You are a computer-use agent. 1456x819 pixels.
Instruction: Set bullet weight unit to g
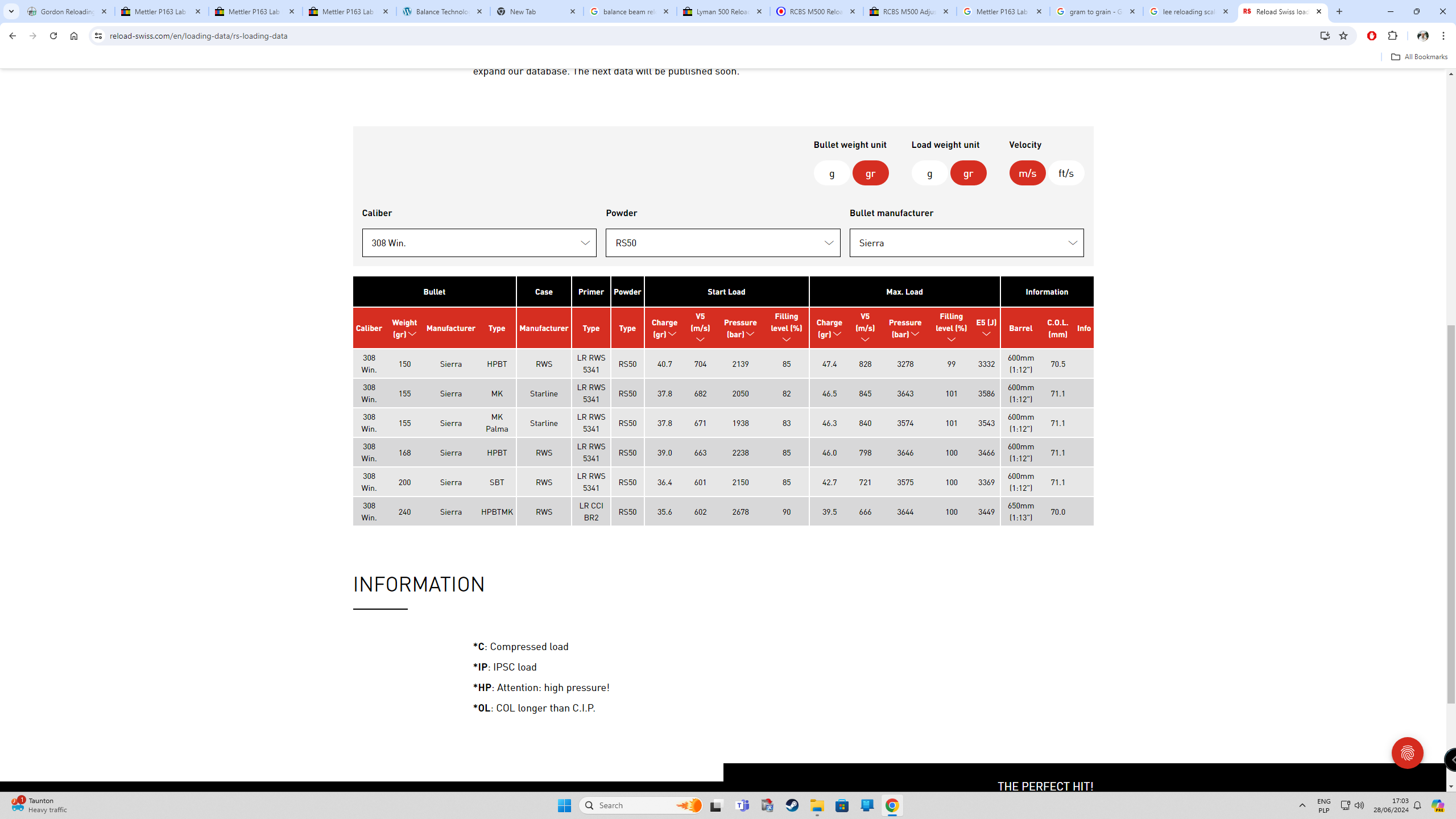click(832, 173)
